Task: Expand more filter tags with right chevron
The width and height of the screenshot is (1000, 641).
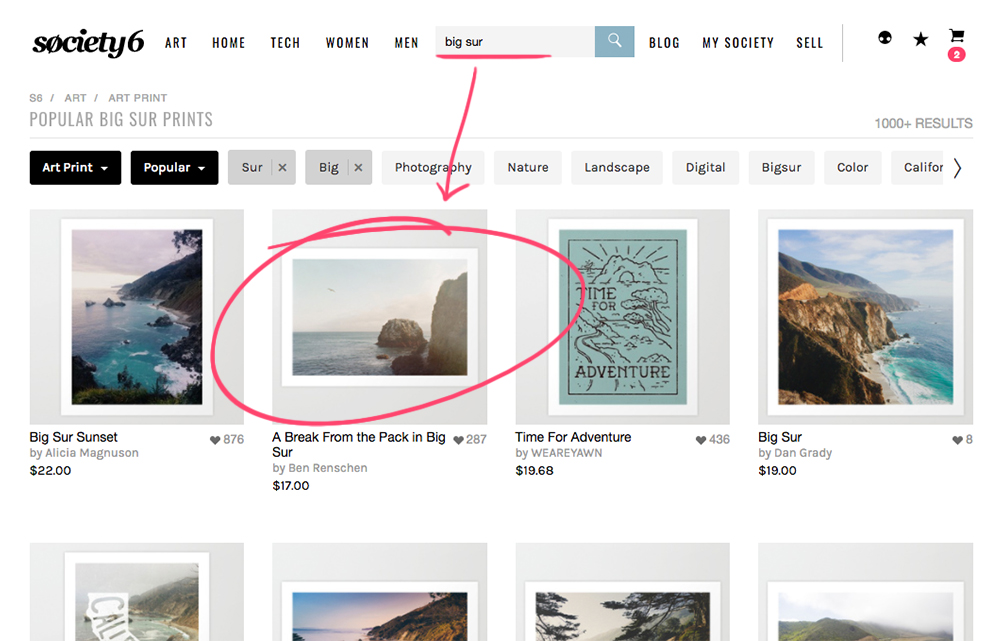Action: pyautogui.click(x=957, y=167)
